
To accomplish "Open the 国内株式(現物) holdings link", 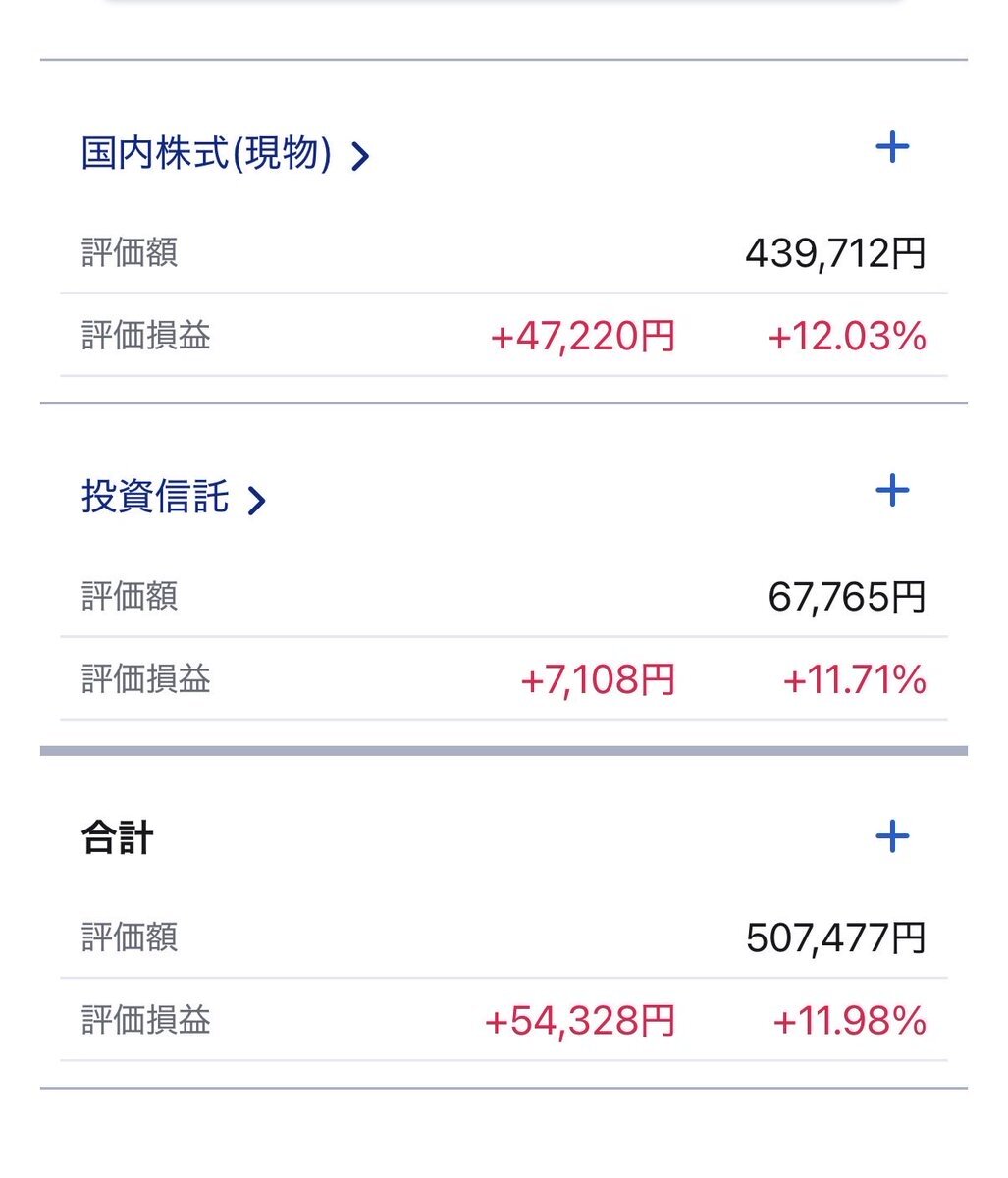I will click(206, 154).
